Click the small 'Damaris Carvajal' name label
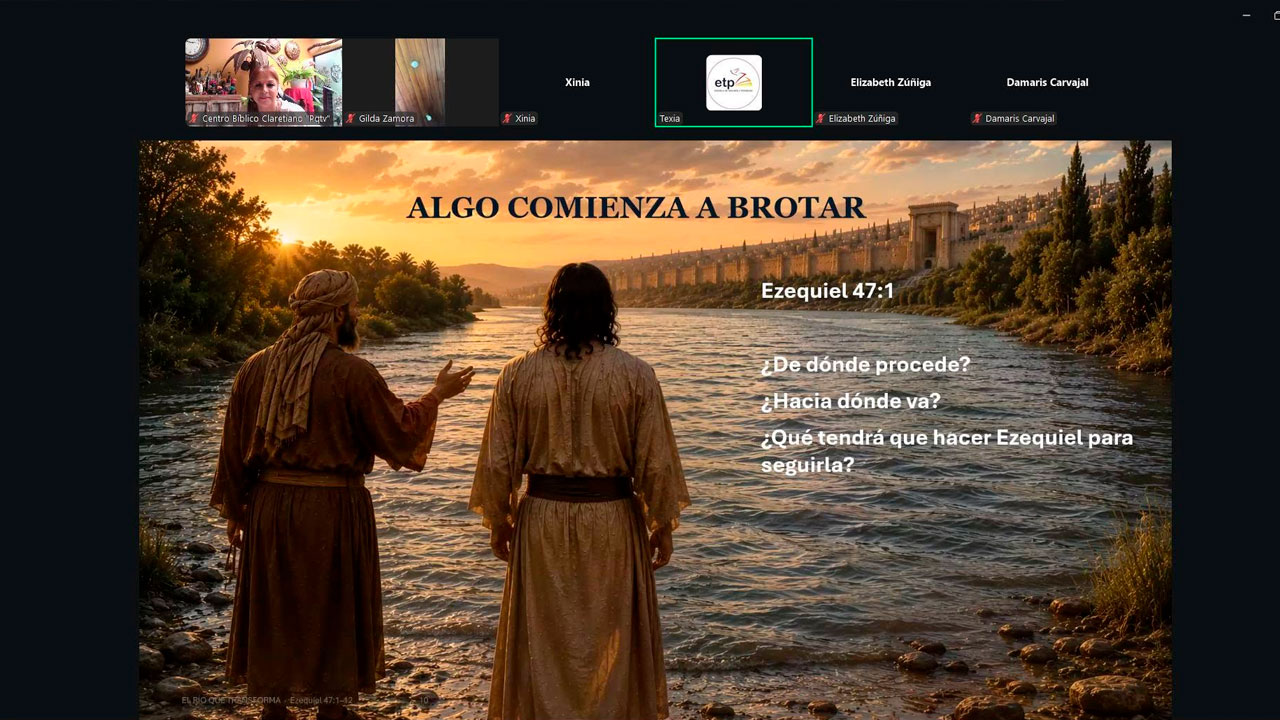The height and width of the screenshot is (720, 1280). pos(1020,119)
